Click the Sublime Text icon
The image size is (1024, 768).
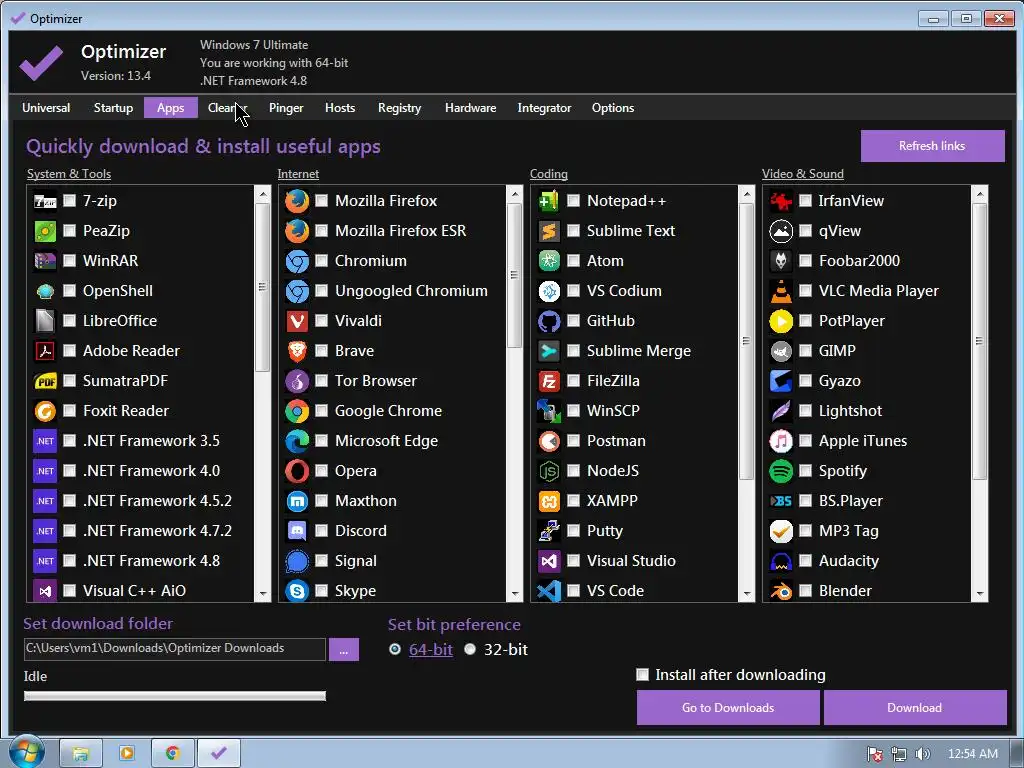[549, 231]
